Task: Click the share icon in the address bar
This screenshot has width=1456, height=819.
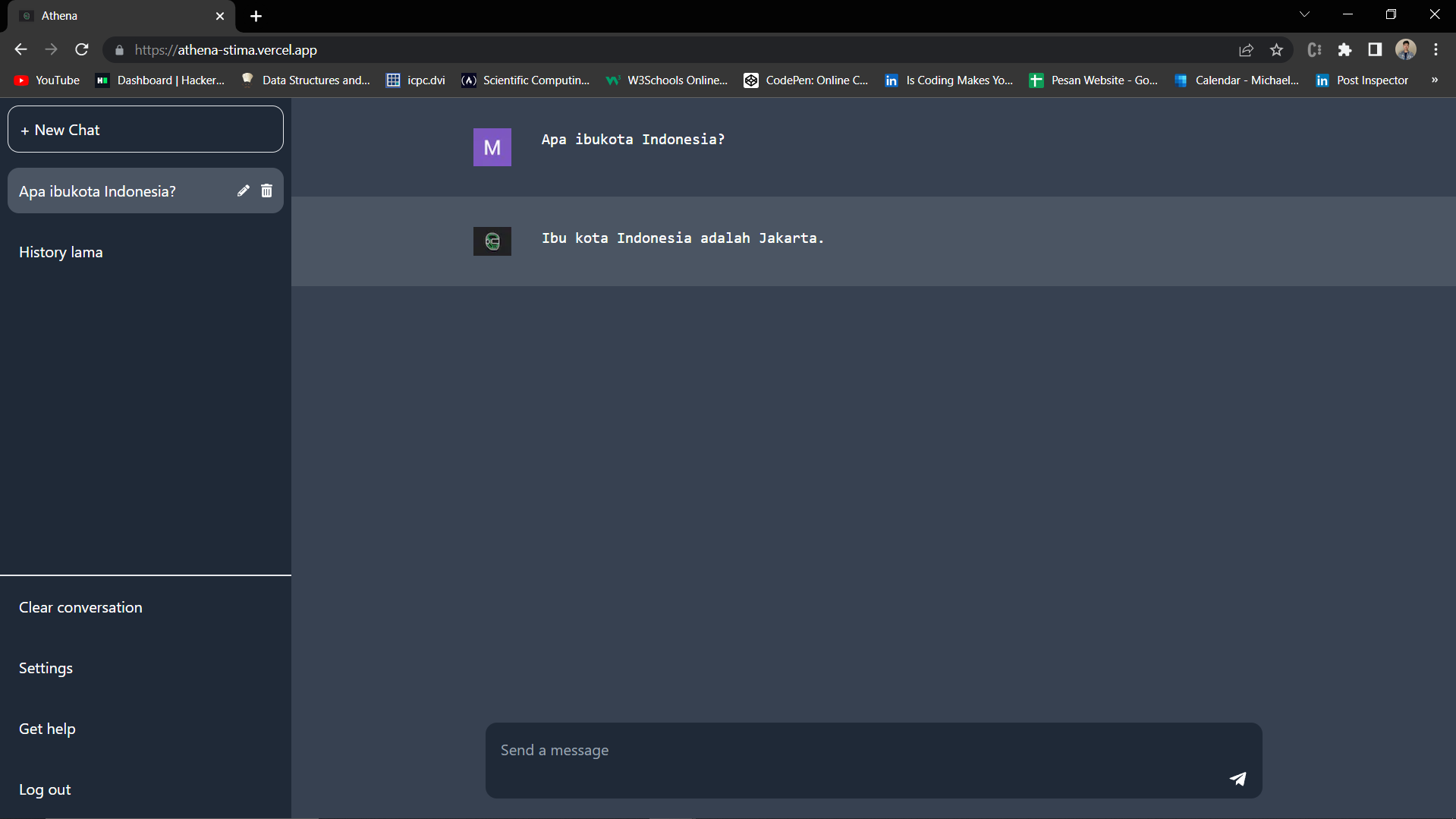Action: tap(1247, 49)
